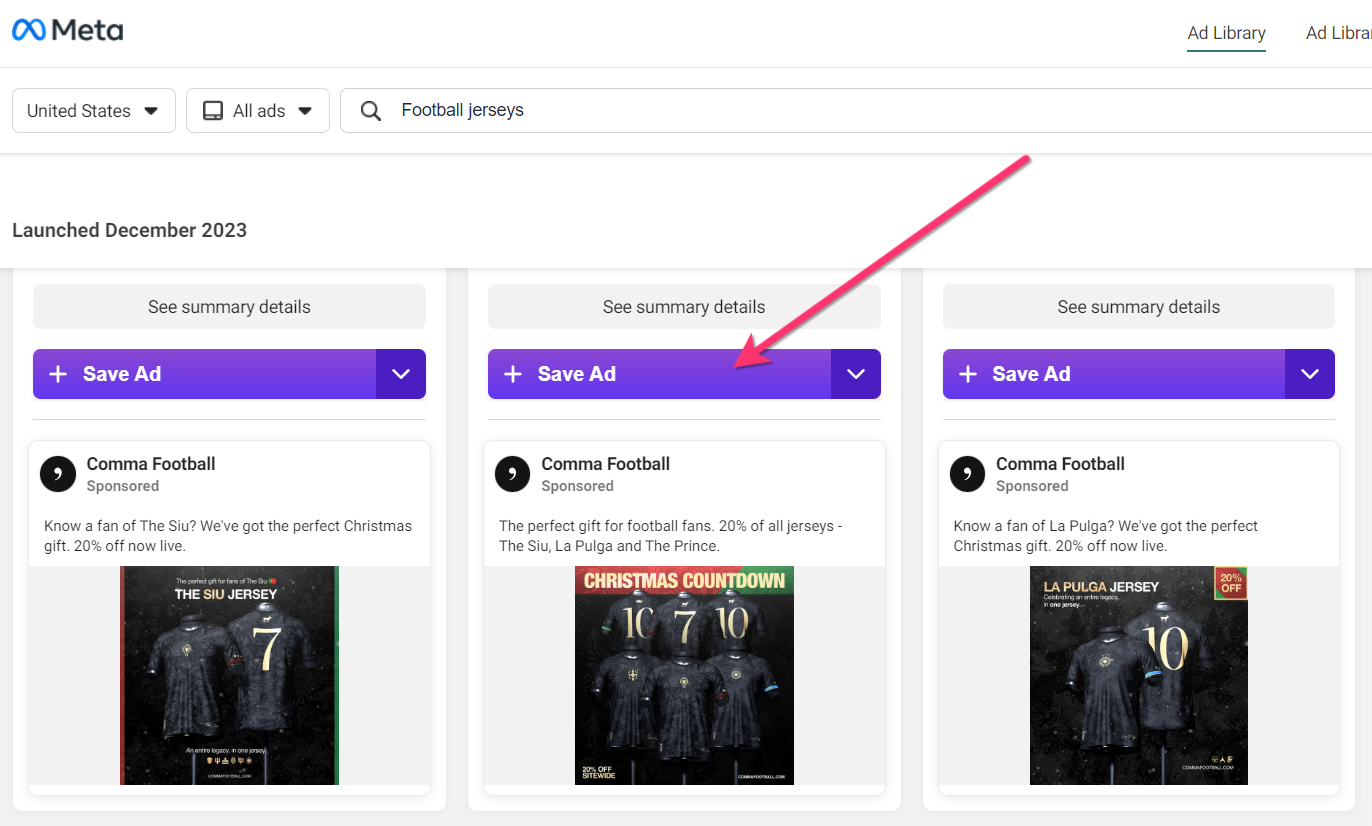The width and height of the screenshot is (1372, 826).
Task: Click the Sponsored label on La Pulga ad
Action: click(x=1032, y=486)
